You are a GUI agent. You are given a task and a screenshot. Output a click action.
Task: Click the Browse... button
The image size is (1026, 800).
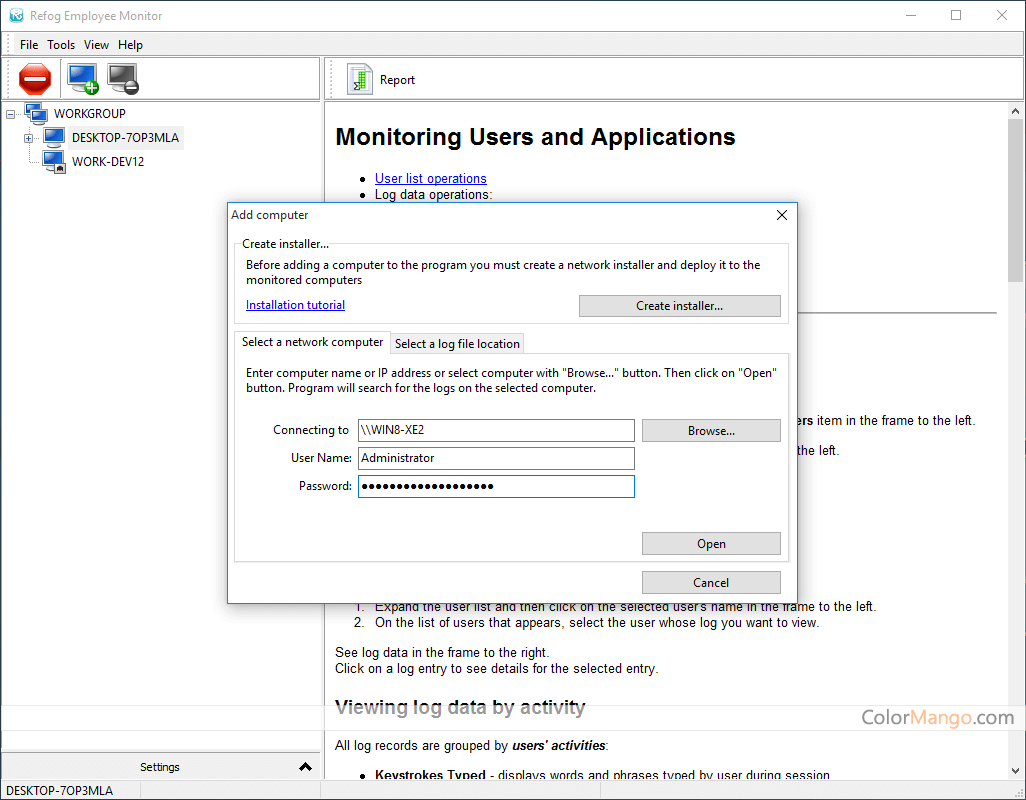pos(711,431)
